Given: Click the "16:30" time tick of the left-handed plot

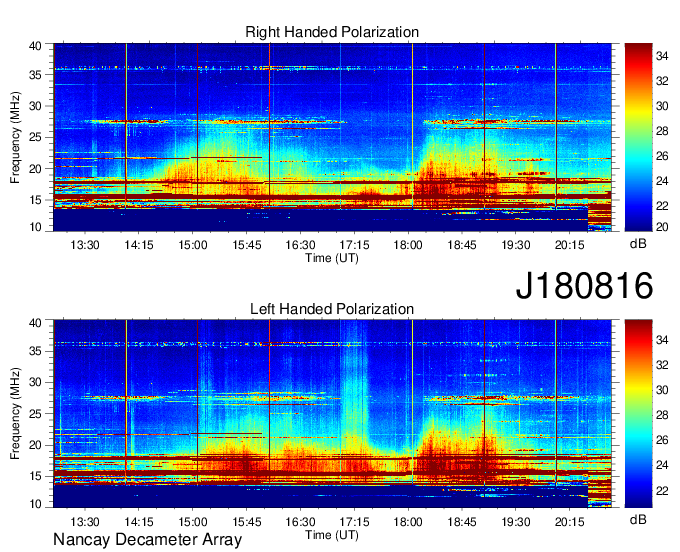Looking at the screenshot, I should click(300, 522).
